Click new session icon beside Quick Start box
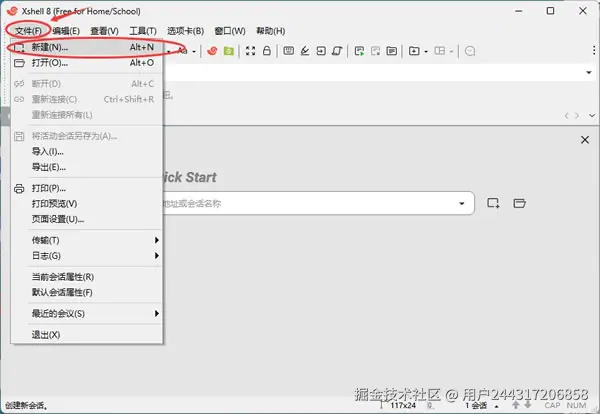Screen dimensions: 600x414 coord(493,203)
